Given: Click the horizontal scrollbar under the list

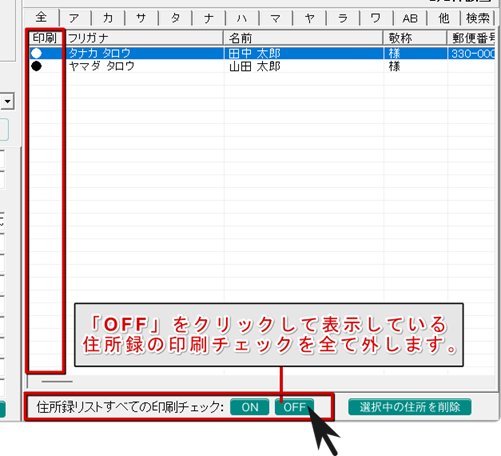Looking at the screenshot, I should pos(260,381).
